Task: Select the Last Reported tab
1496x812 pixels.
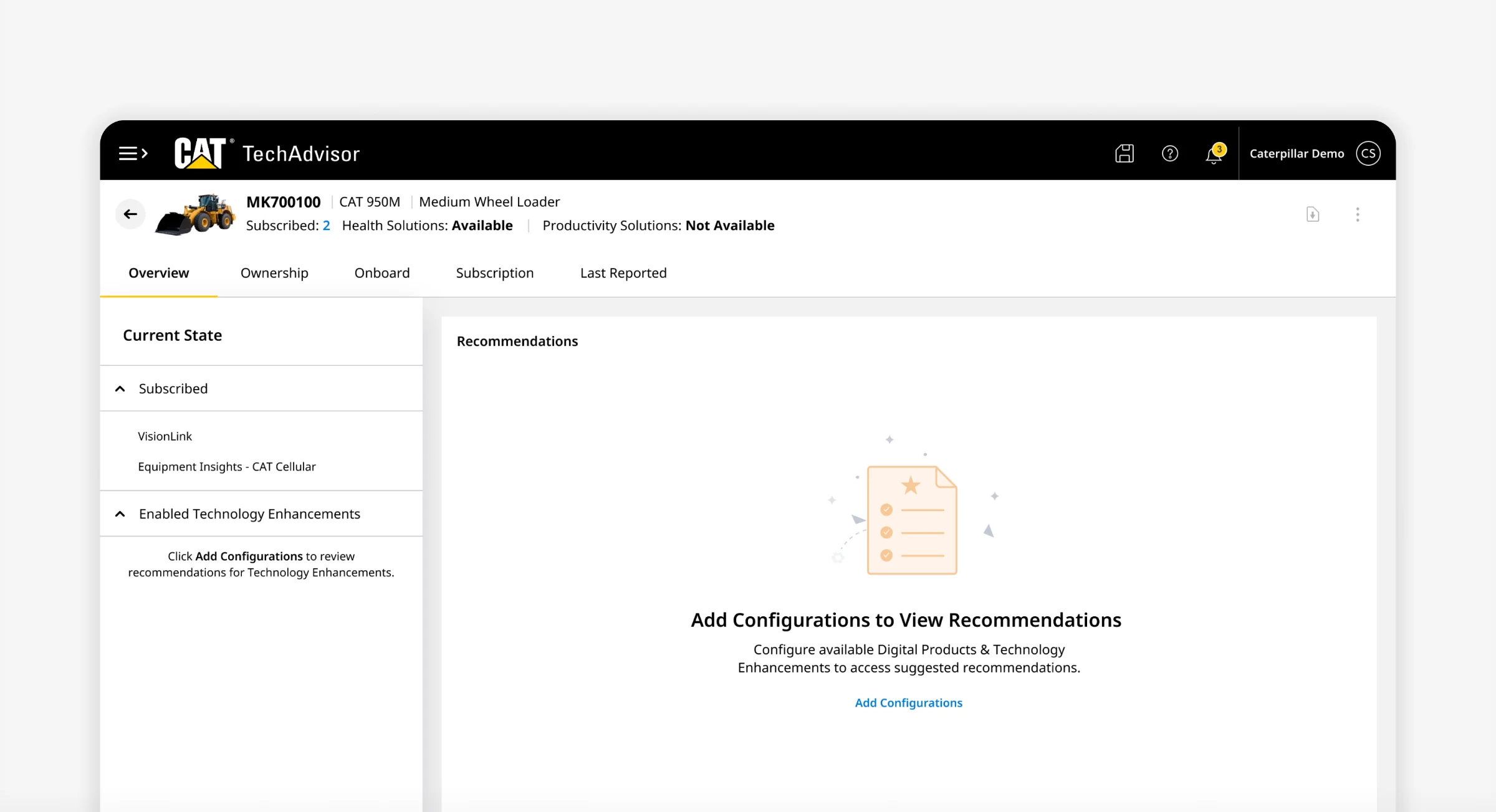Action: pos(623,273)
